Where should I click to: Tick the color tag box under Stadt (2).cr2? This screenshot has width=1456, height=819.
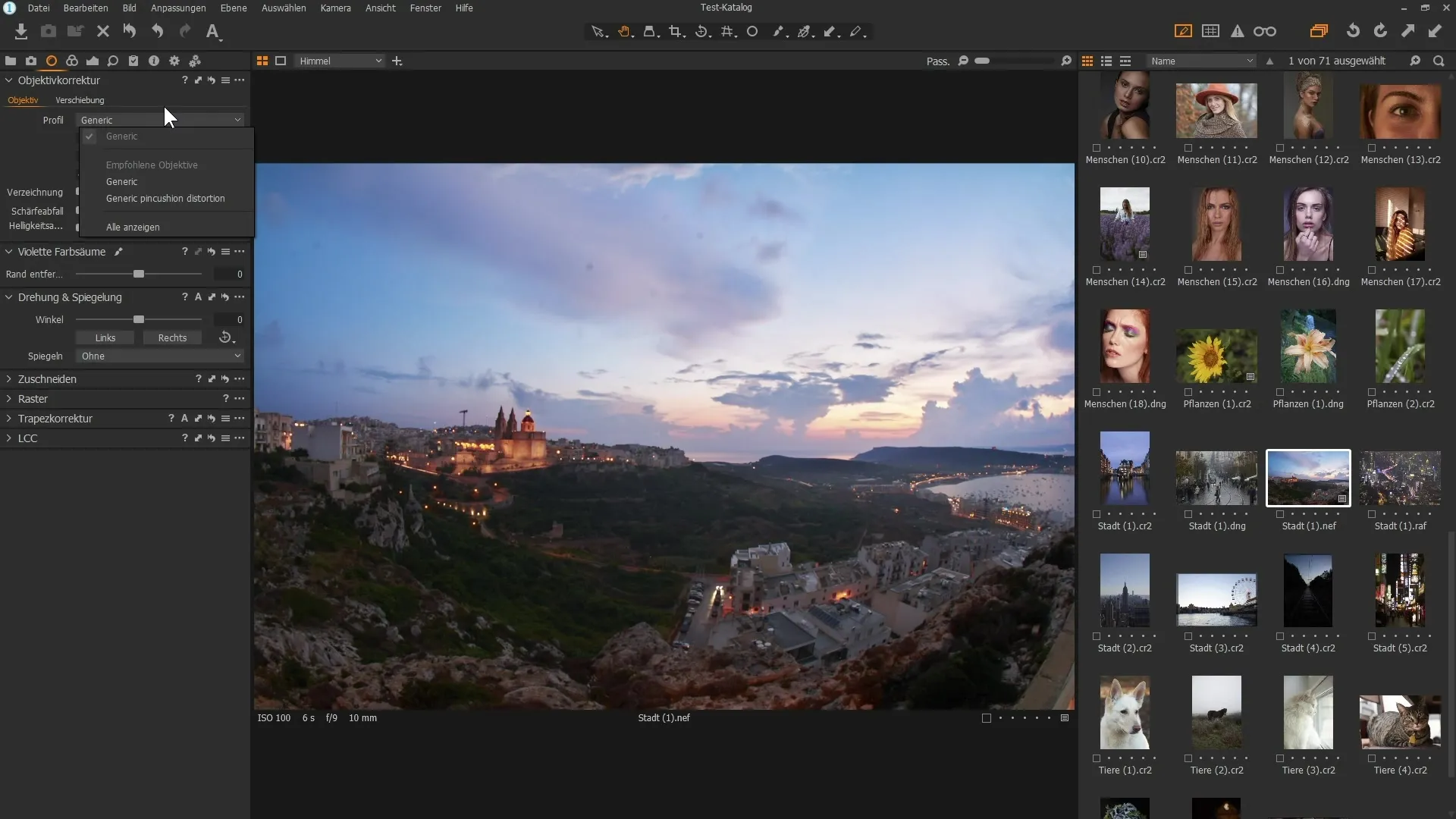pyautogui.click(x=1097, y=636)
